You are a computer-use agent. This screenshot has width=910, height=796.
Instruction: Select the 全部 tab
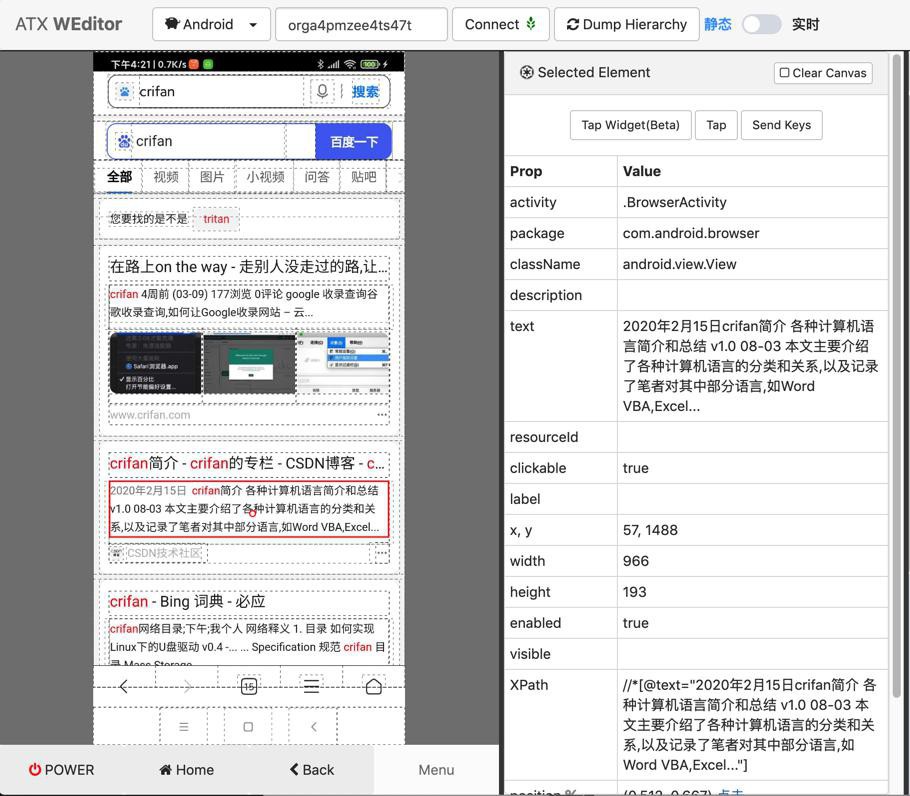(120, 176)
